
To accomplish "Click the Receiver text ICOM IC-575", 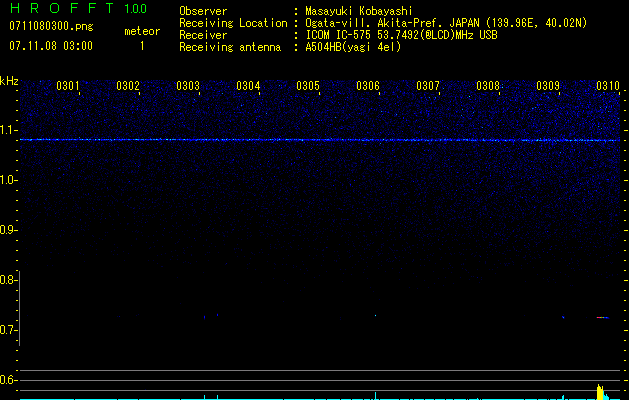I will [x=339, y=35].
